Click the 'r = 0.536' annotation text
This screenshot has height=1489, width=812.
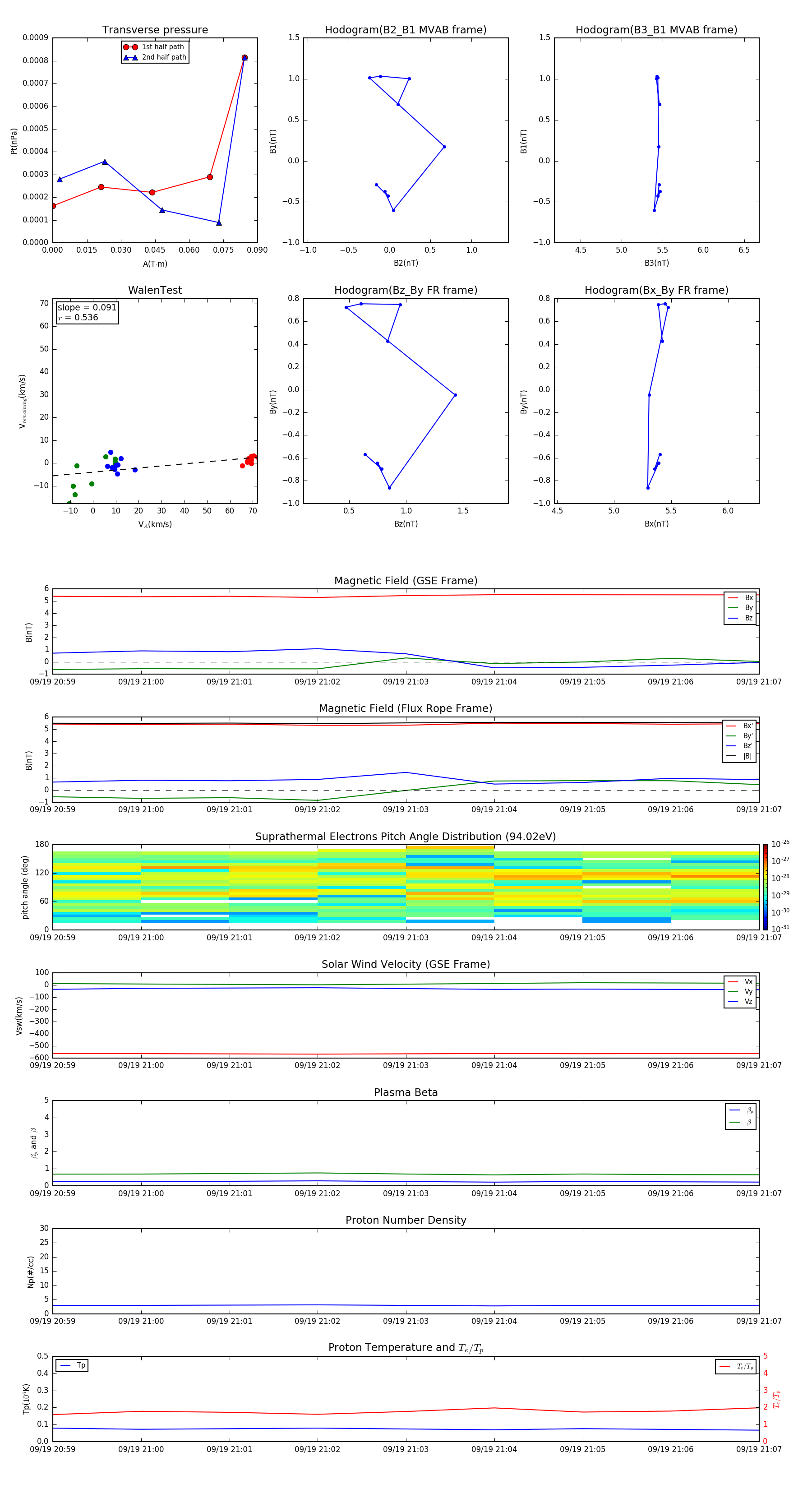(78, 317)
